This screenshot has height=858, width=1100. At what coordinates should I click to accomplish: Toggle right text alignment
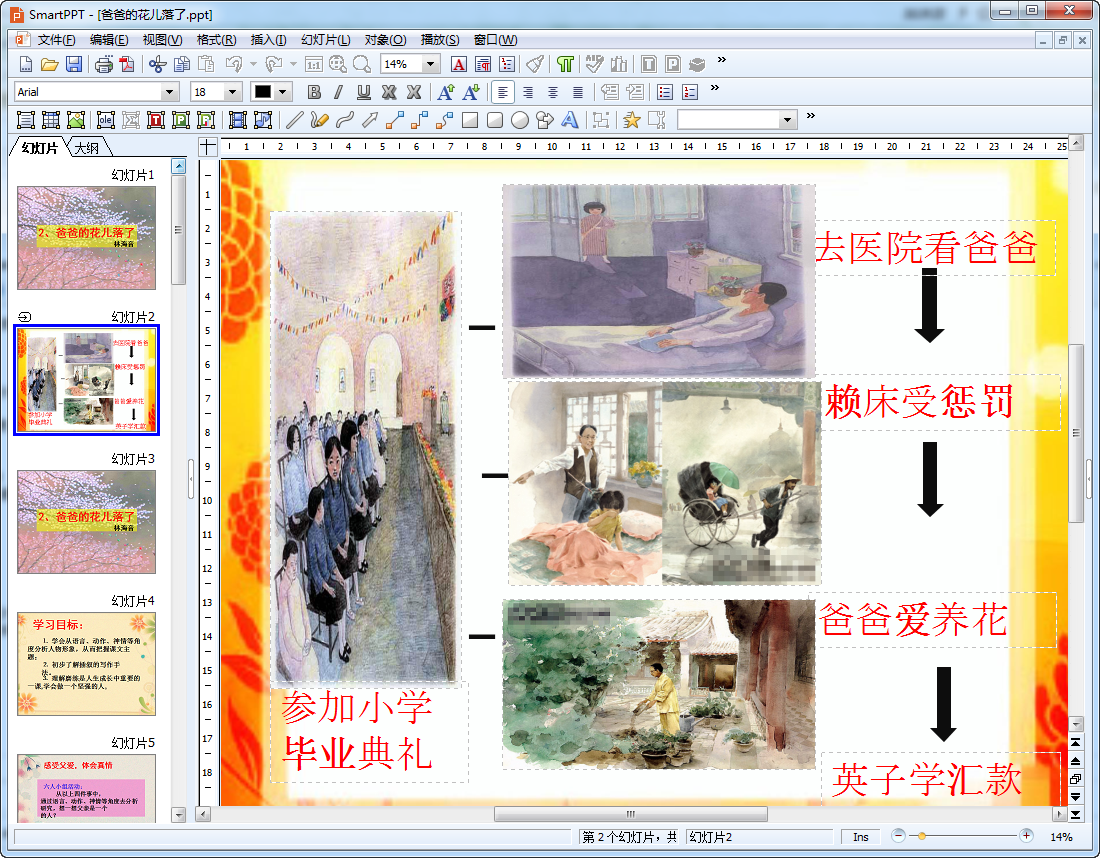tap(528, 92)
